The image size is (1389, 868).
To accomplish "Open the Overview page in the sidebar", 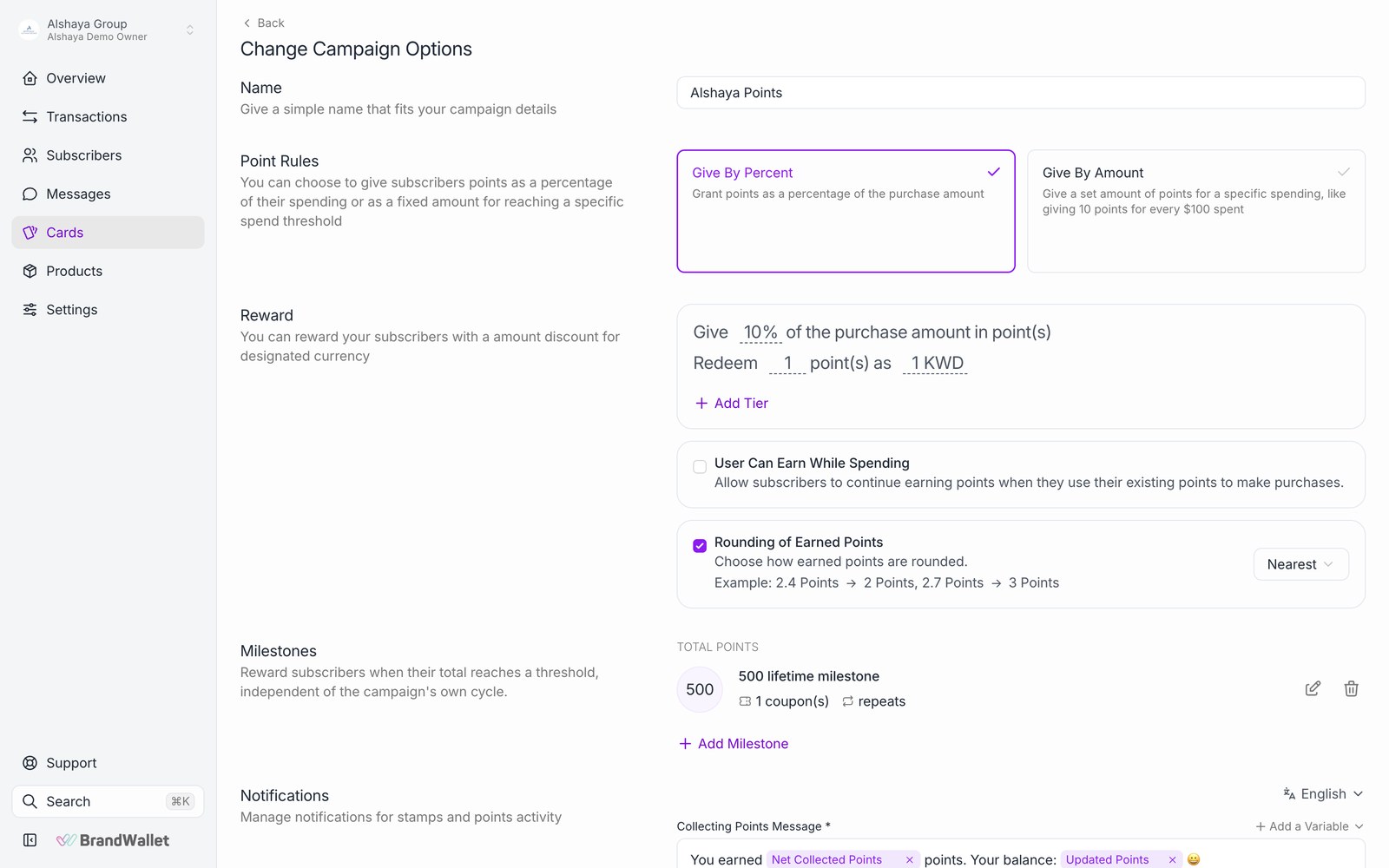I will coord(108,78).
